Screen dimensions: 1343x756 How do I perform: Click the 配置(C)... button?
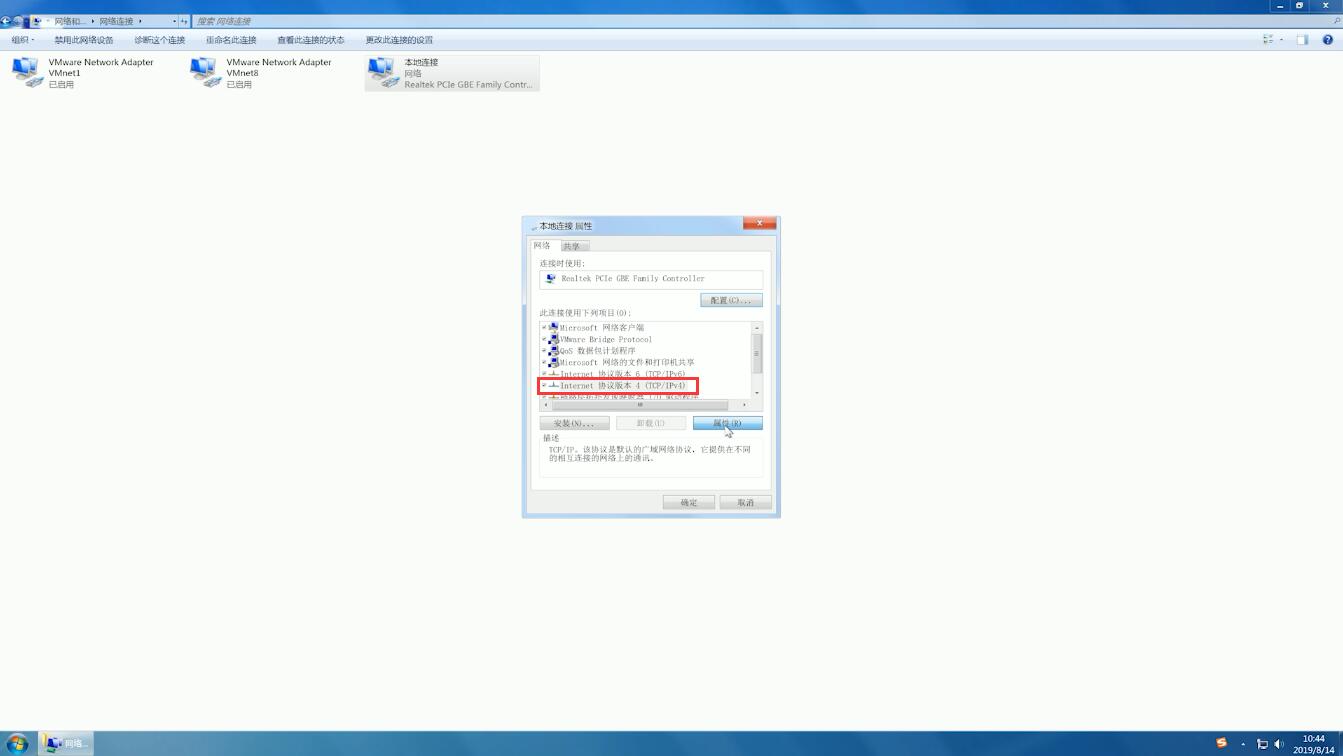pyautogui.click(x=731, y=300)
